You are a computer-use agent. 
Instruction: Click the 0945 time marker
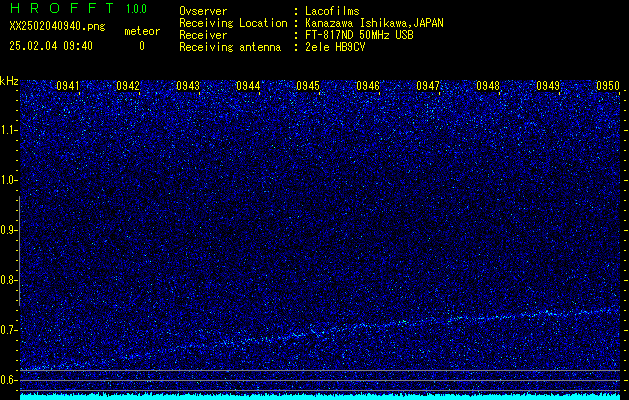pos(308,86)
